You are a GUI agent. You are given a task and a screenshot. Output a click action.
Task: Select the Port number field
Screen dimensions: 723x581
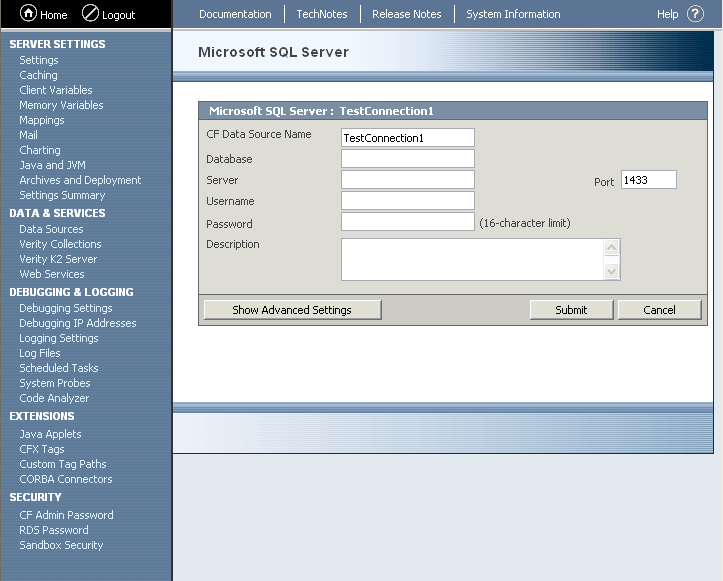[648, 180]
